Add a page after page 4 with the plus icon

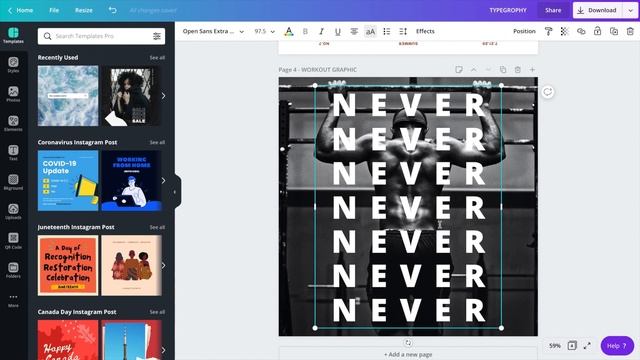click(532, 70)
